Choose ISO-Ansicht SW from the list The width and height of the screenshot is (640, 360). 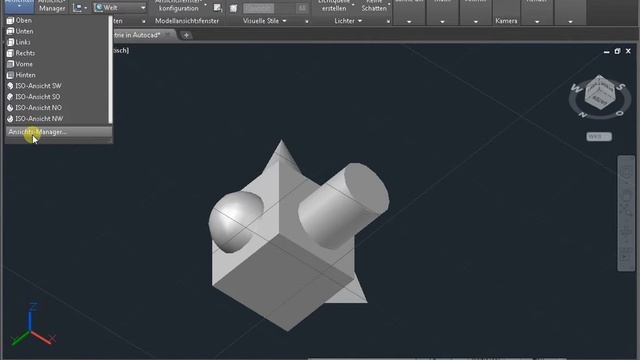tap(57, 86)
